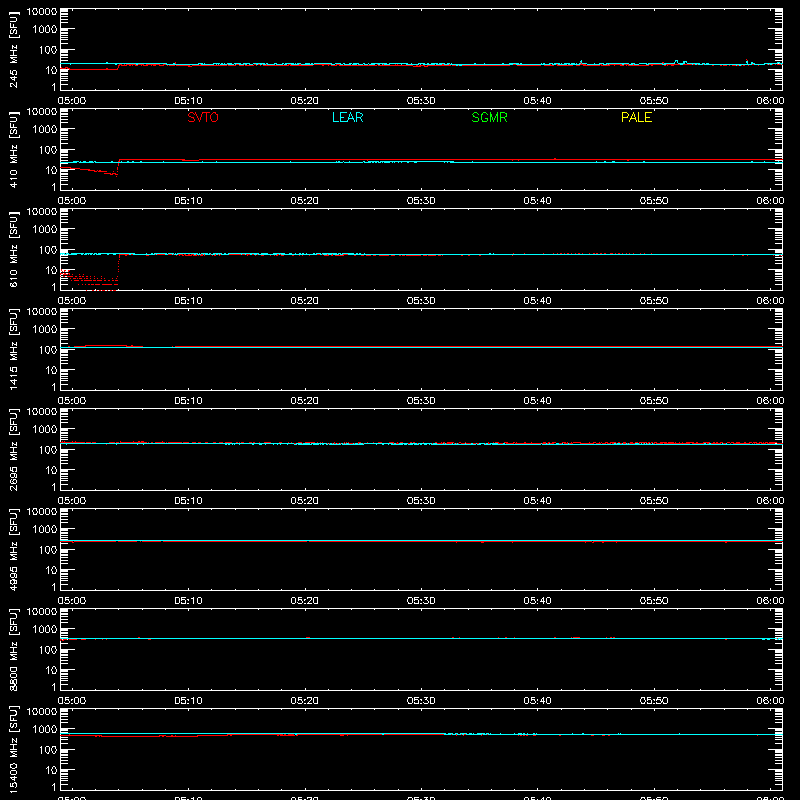Select the 15400 MHz [SFU] axis title
The image size is (800, 800).
(13, 749)
